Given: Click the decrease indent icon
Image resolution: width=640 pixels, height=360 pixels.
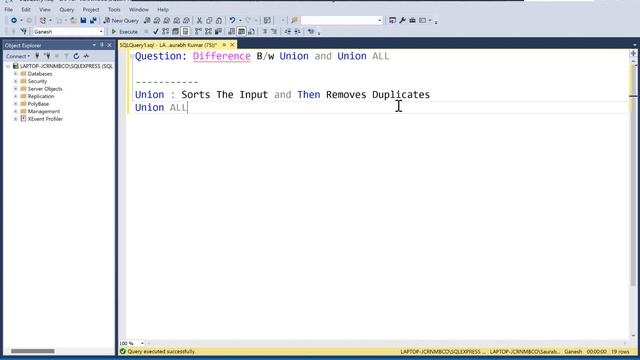Looking at the screenshot, I should point(288,31).
